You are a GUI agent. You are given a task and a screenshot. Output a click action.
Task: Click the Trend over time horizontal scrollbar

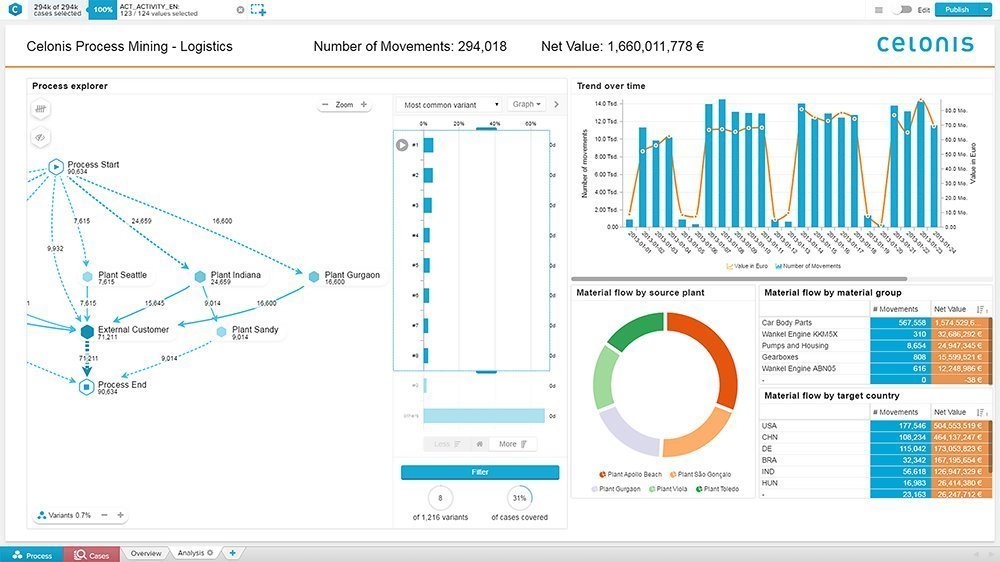coord(739,279)
